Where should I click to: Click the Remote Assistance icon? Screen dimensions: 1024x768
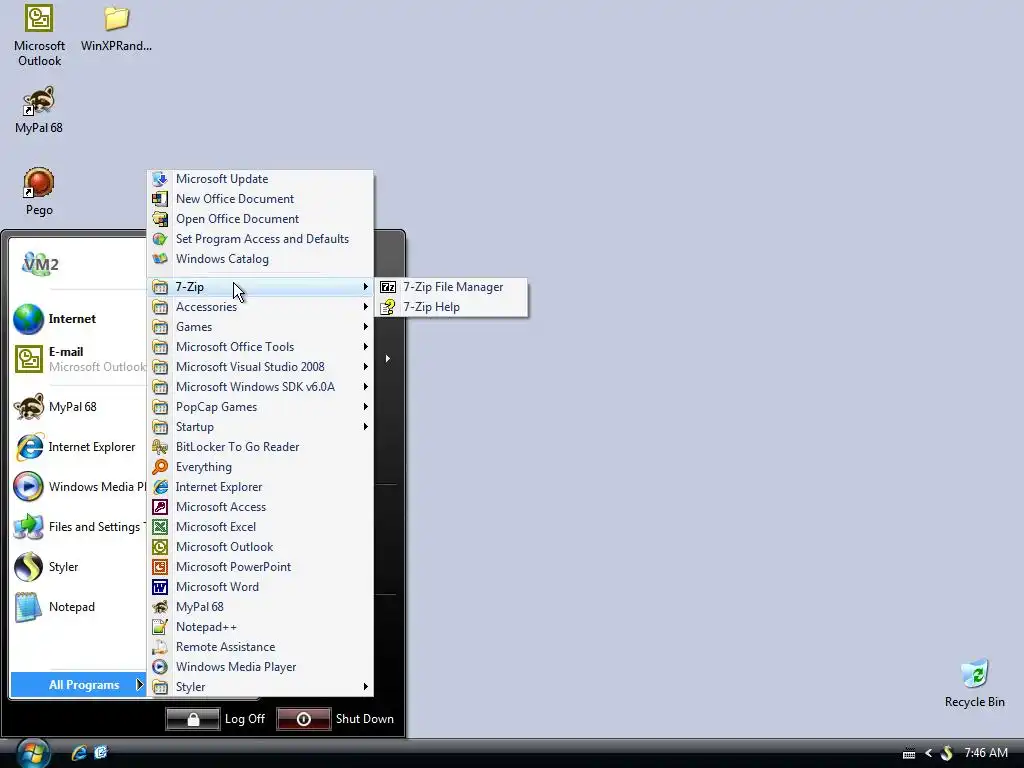(160, 647)
